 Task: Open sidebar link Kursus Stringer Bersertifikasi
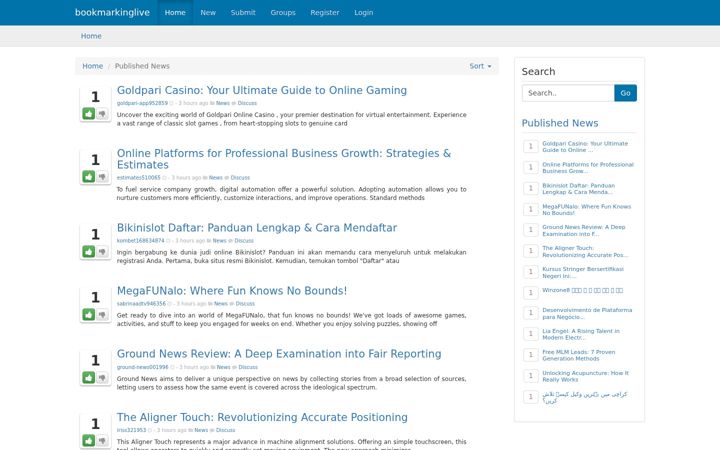[x=583, y=272]
